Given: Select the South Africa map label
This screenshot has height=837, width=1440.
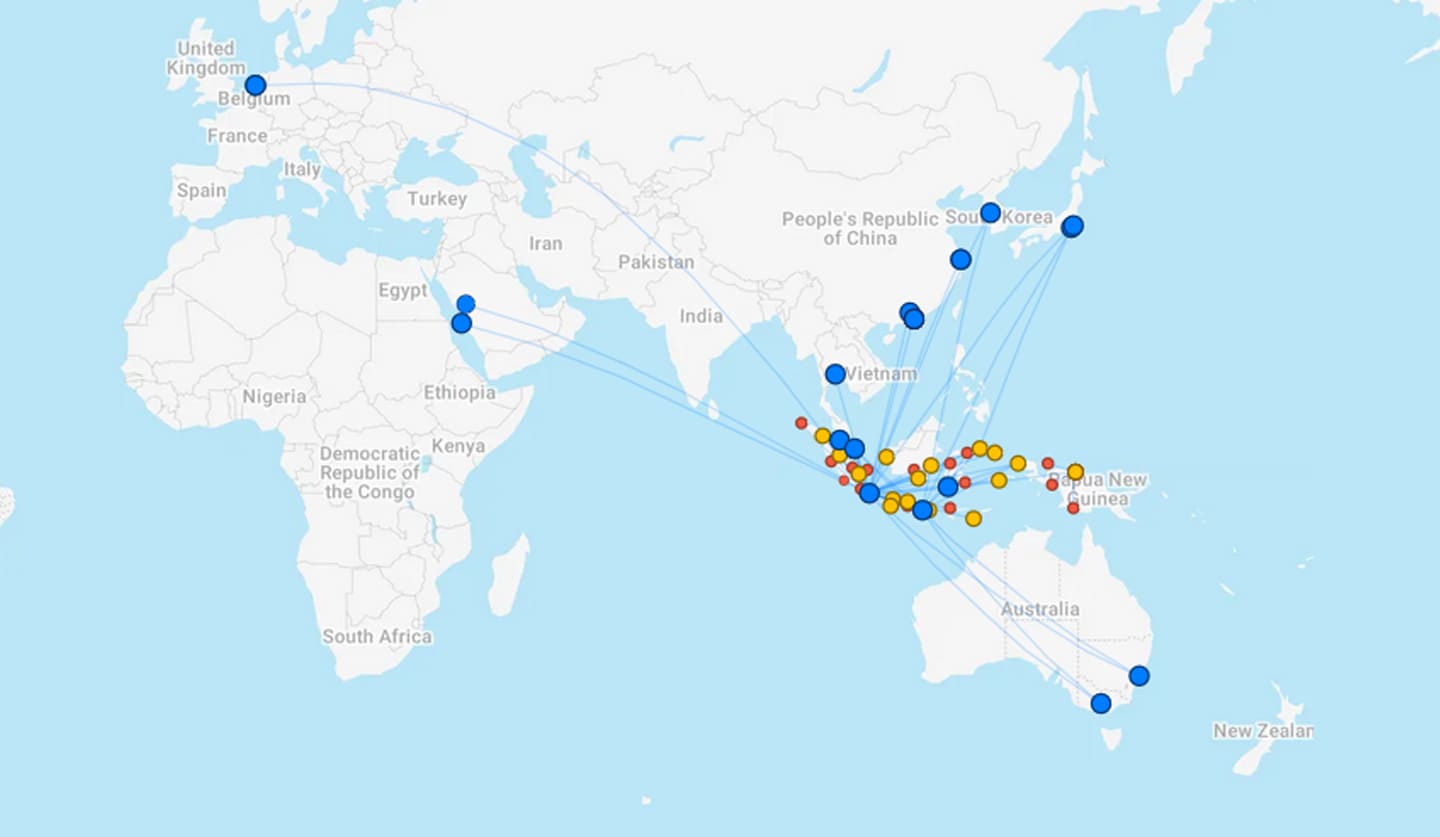Looking at the screenshot, I should point(377,636).
